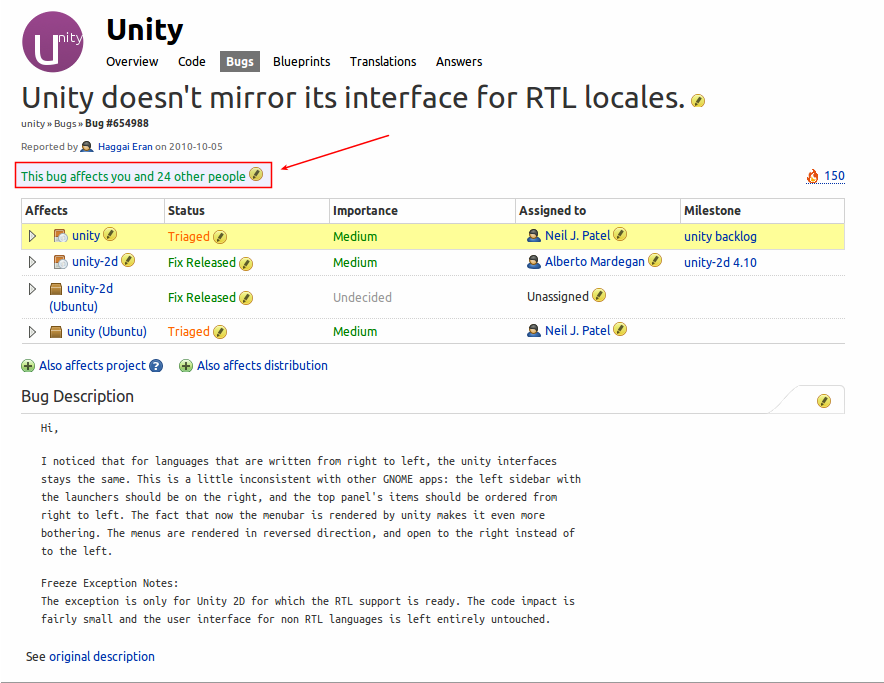
Task: Expand the unity (Ubuntu) row
Action: click(32, 332)
